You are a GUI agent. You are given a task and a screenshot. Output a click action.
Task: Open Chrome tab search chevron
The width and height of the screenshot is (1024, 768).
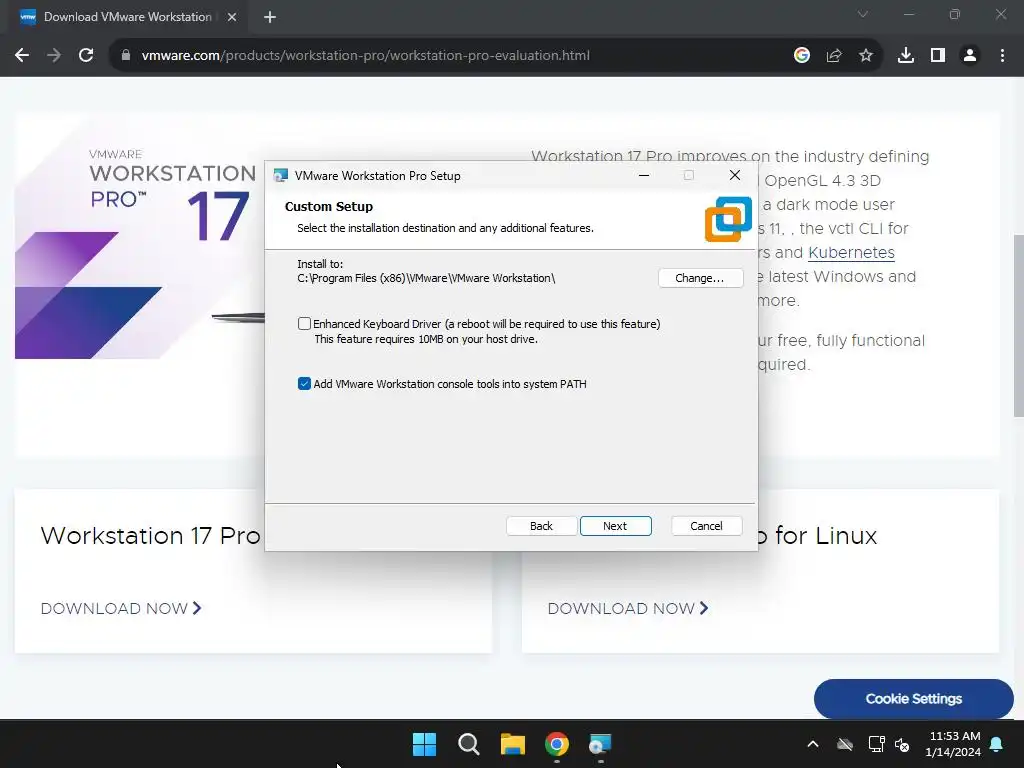(863, 14)
